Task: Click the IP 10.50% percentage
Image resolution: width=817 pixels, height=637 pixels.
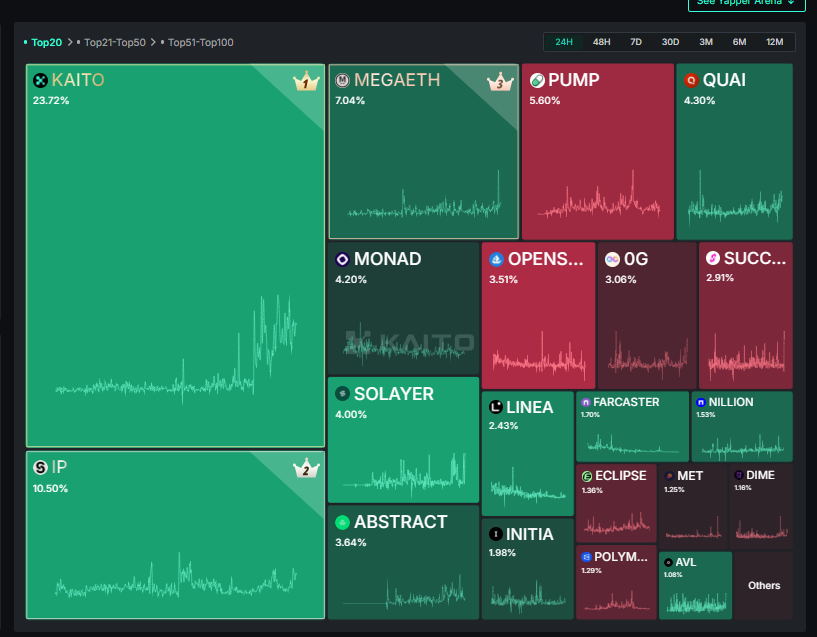Action: (x=51, y=489)
